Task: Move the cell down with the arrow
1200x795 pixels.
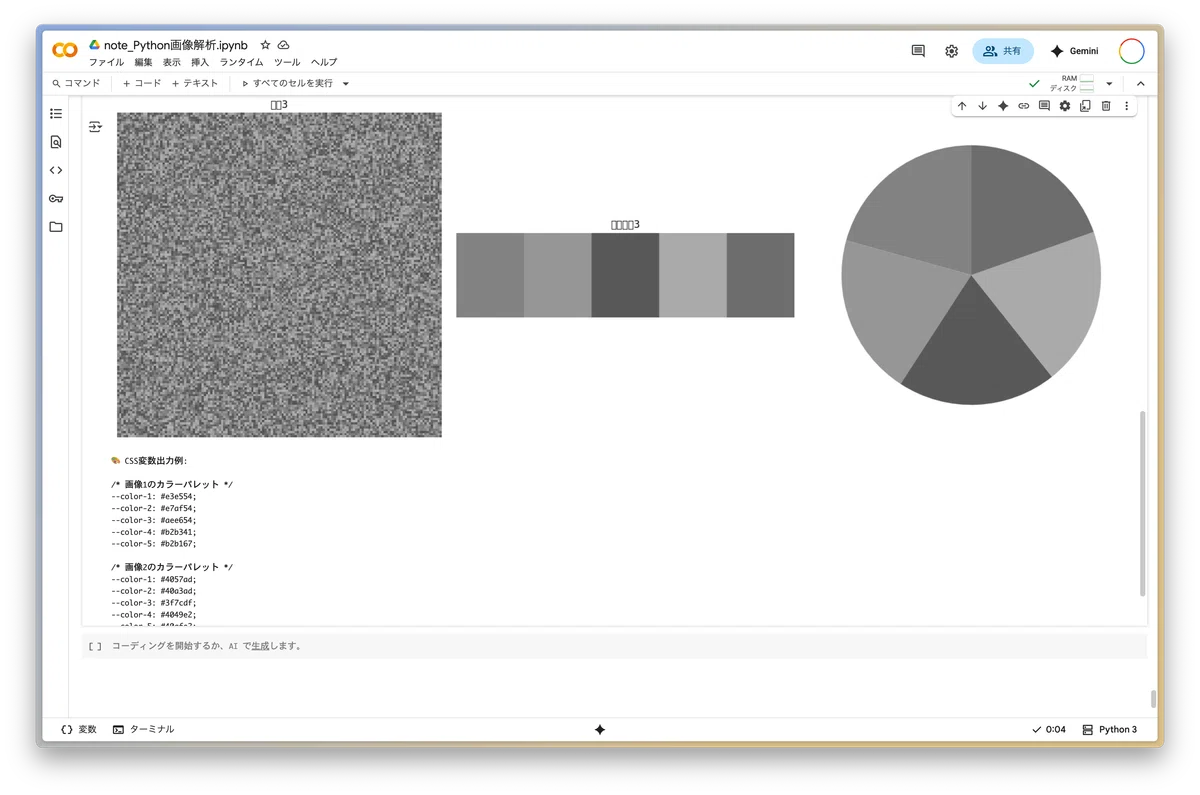Action: [x=982, y=106]
